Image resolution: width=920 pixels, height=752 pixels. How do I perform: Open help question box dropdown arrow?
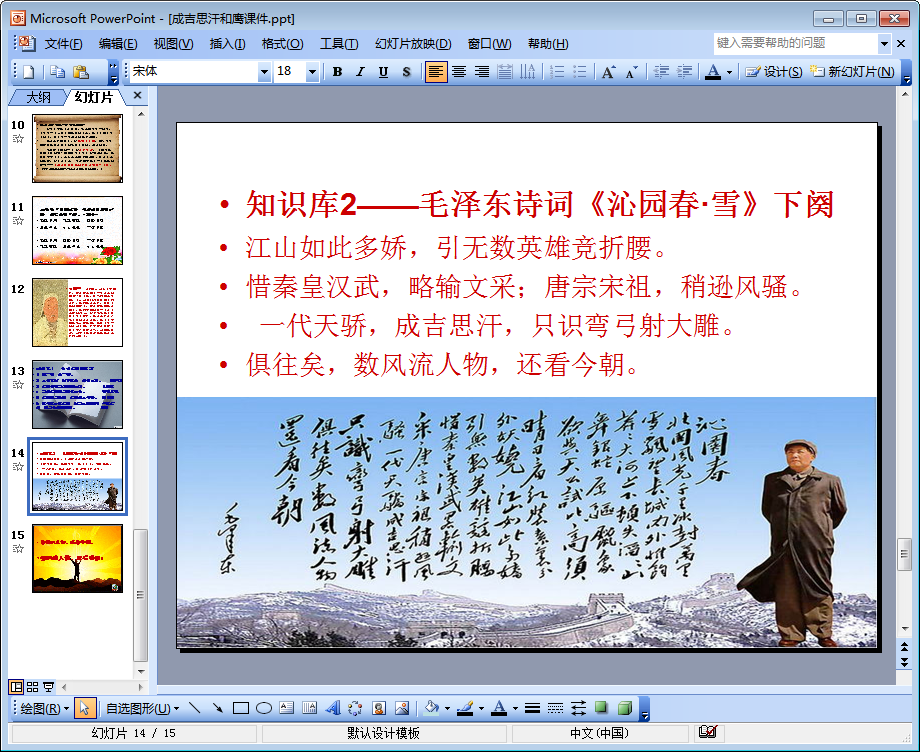pyautogui.click(x=884, y=43)
